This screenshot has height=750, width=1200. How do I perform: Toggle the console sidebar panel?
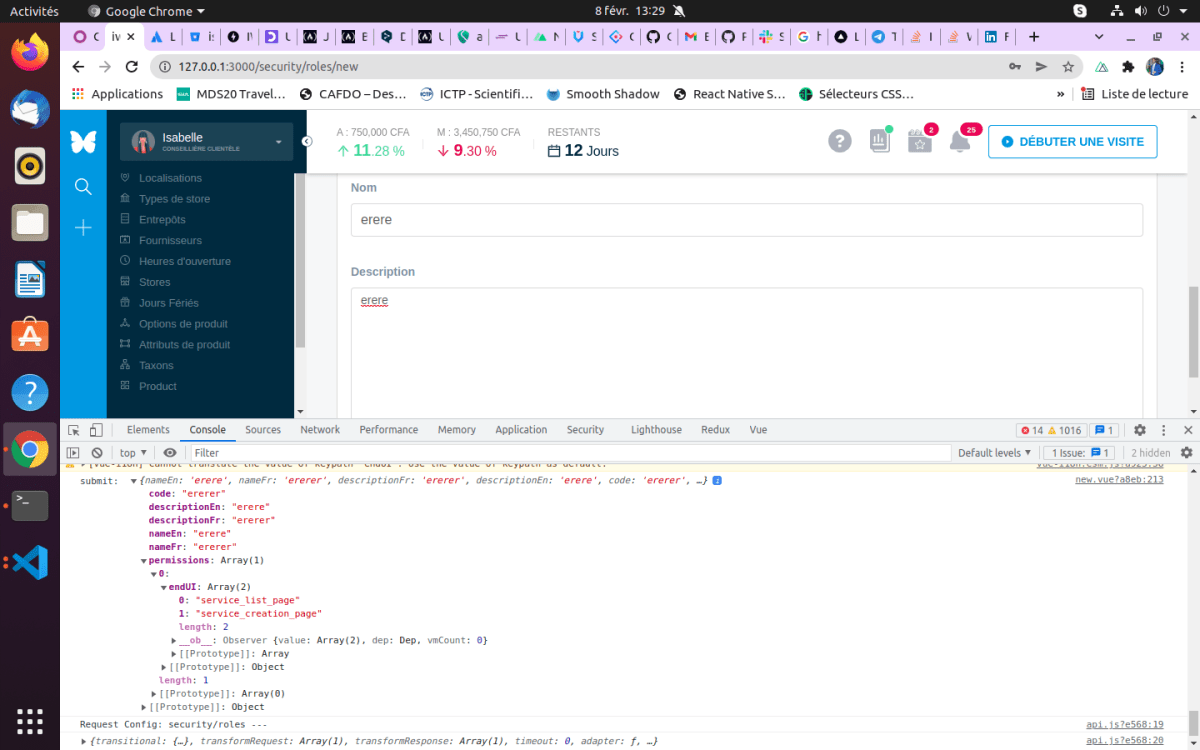click(x=74, y=453)
